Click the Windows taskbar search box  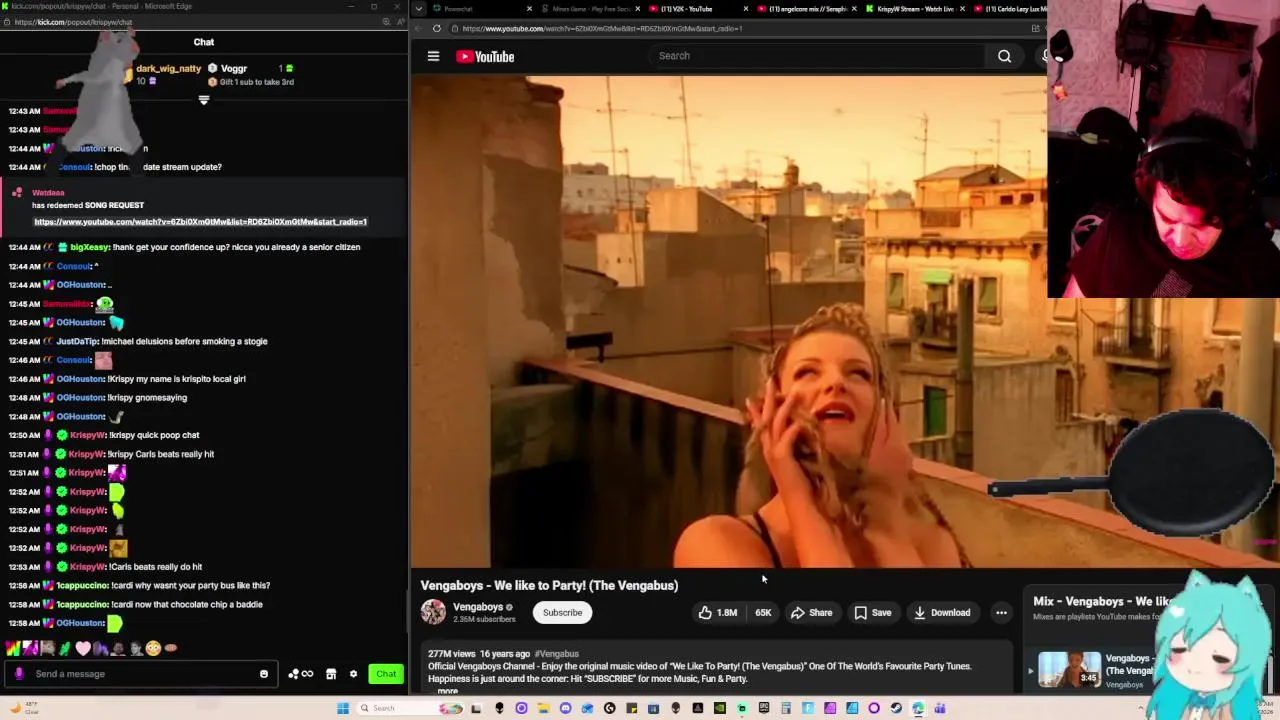pyautogui.click(x=411, y=708)
